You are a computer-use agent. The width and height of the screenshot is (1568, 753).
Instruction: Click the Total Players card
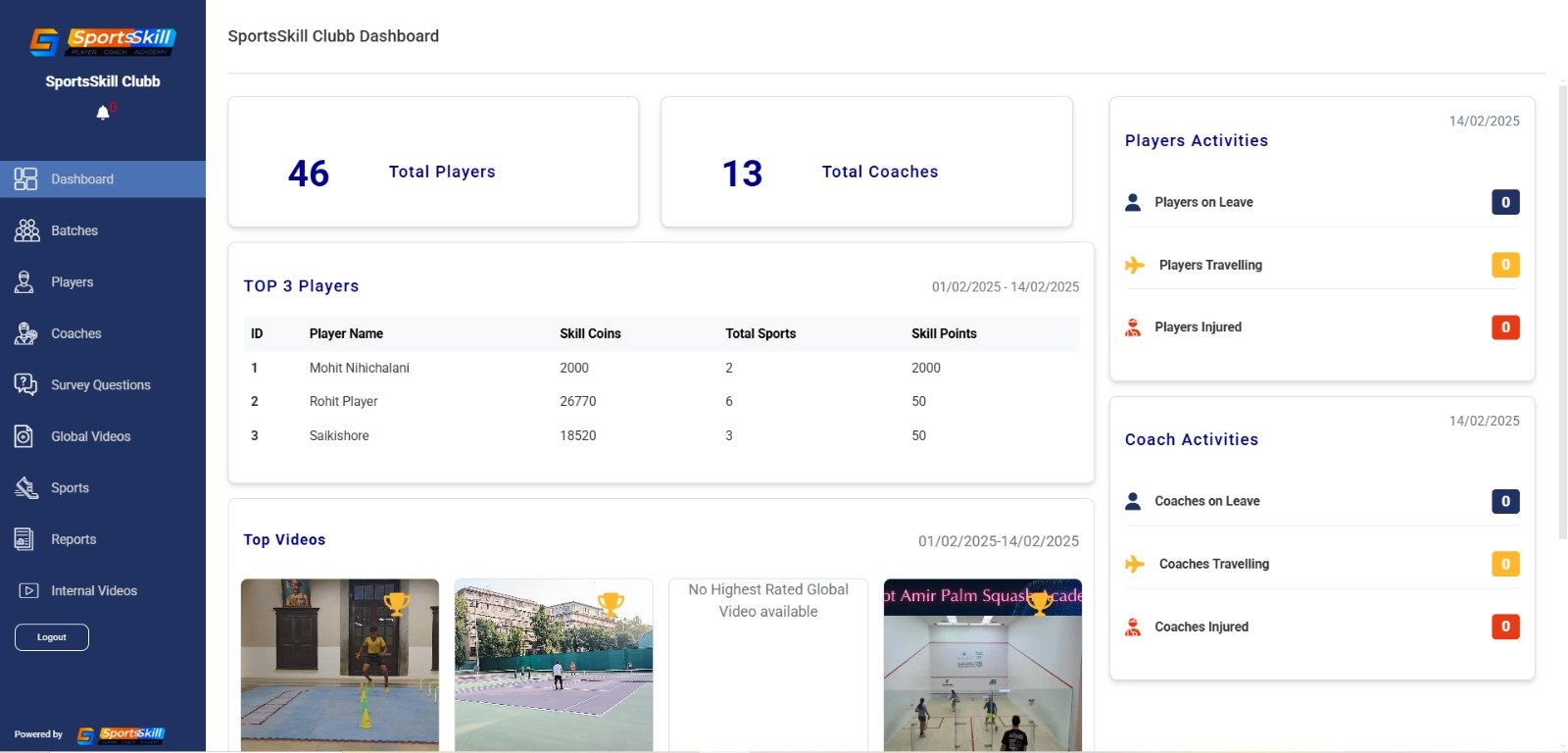pos(433,162)
